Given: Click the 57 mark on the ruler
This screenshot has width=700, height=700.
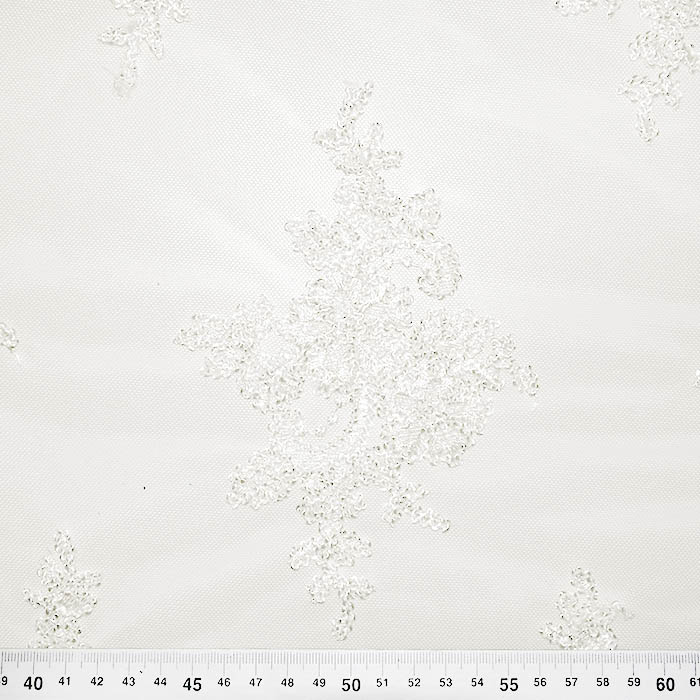Looking at the screenshot, I should point(571,681).
